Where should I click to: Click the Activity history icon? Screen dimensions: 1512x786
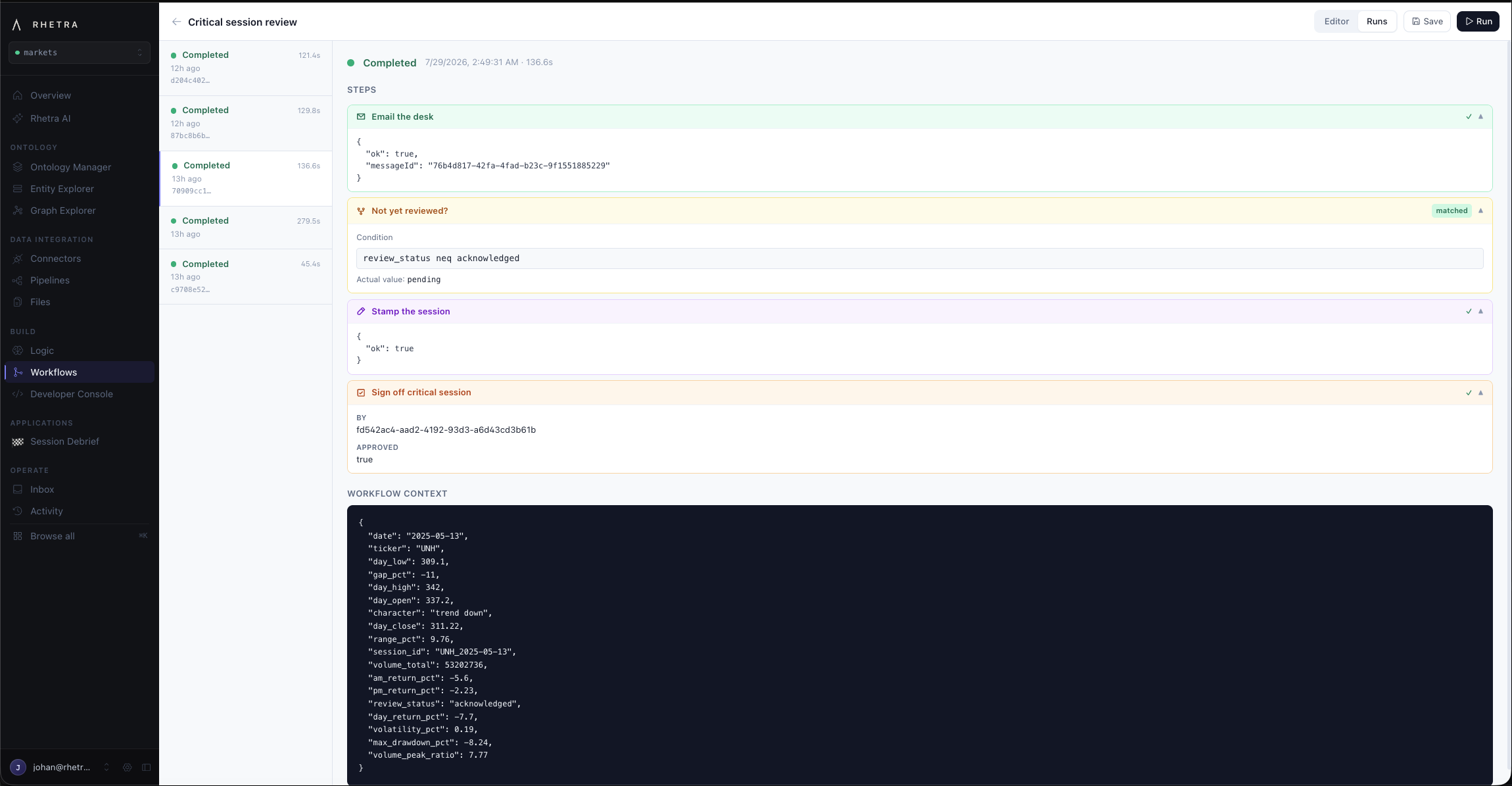coord(18,511)
